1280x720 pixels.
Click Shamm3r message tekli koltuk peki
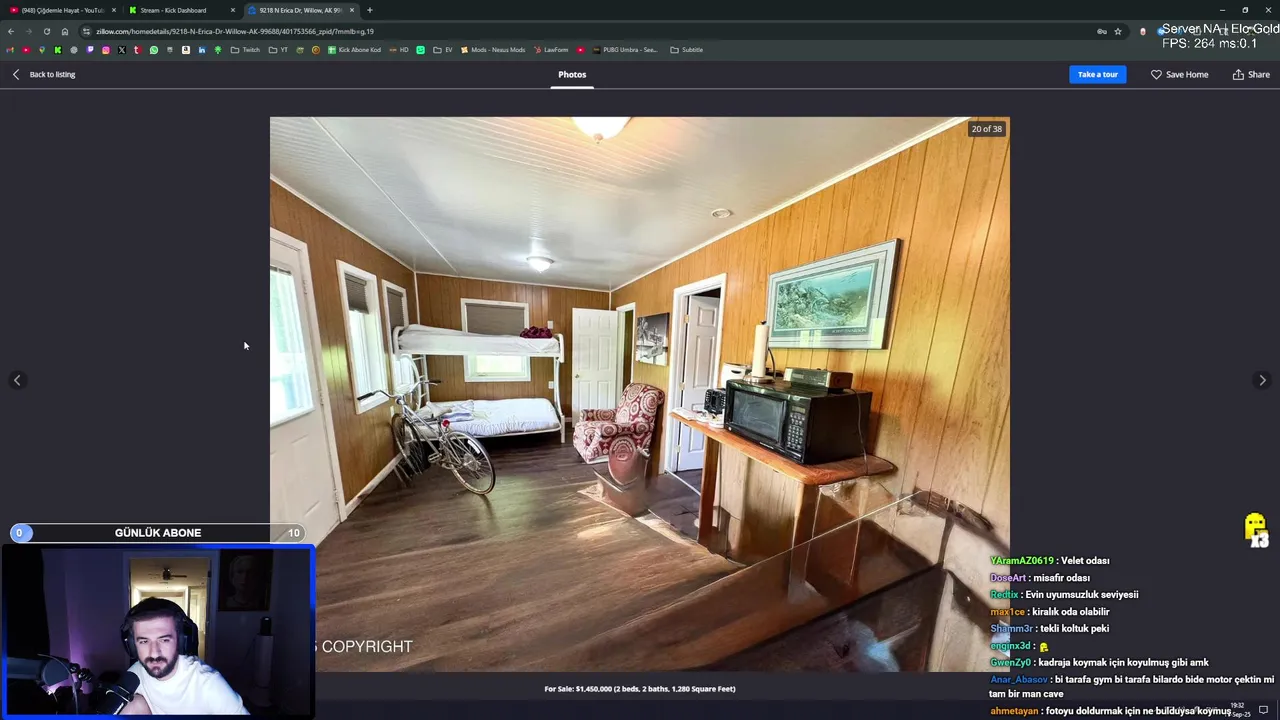1050,629
